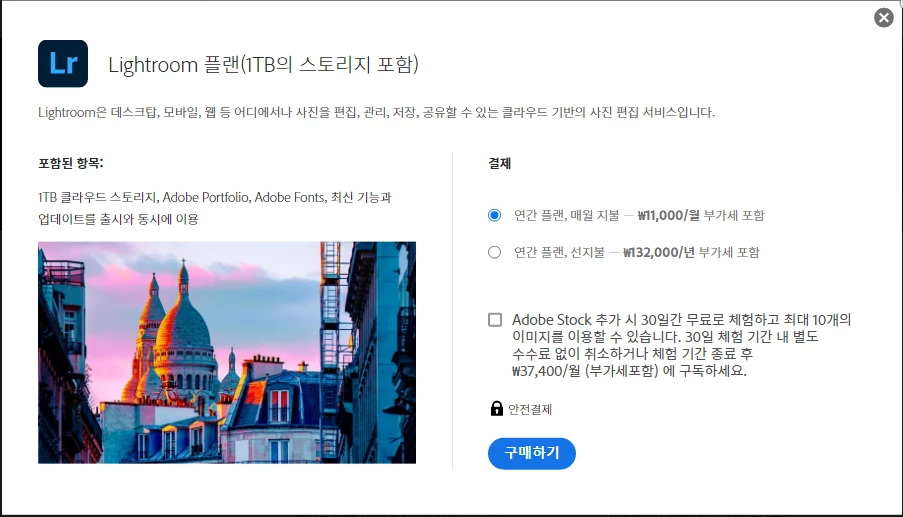Click the 포함된 항목: heading
Viewport: 903px width, 517px height.
(x=71, y=163)
